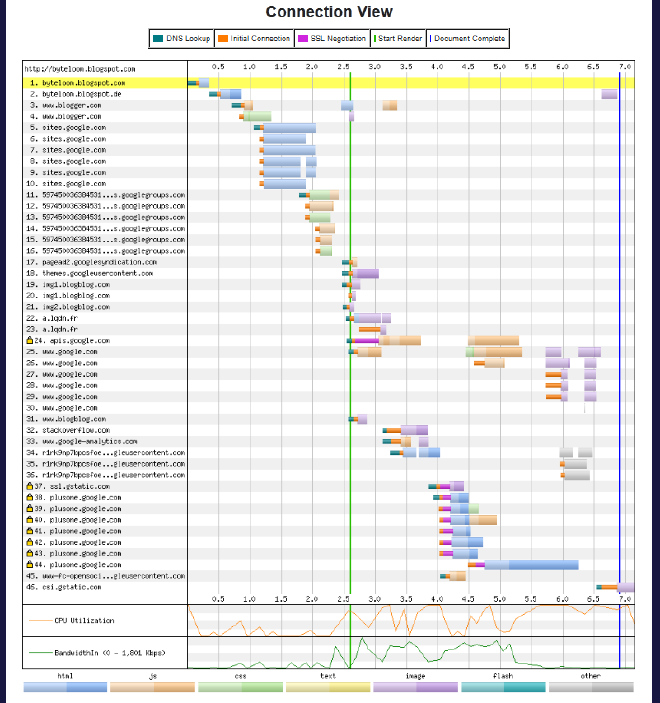Click the yellow text color bar

coord(328,687)
